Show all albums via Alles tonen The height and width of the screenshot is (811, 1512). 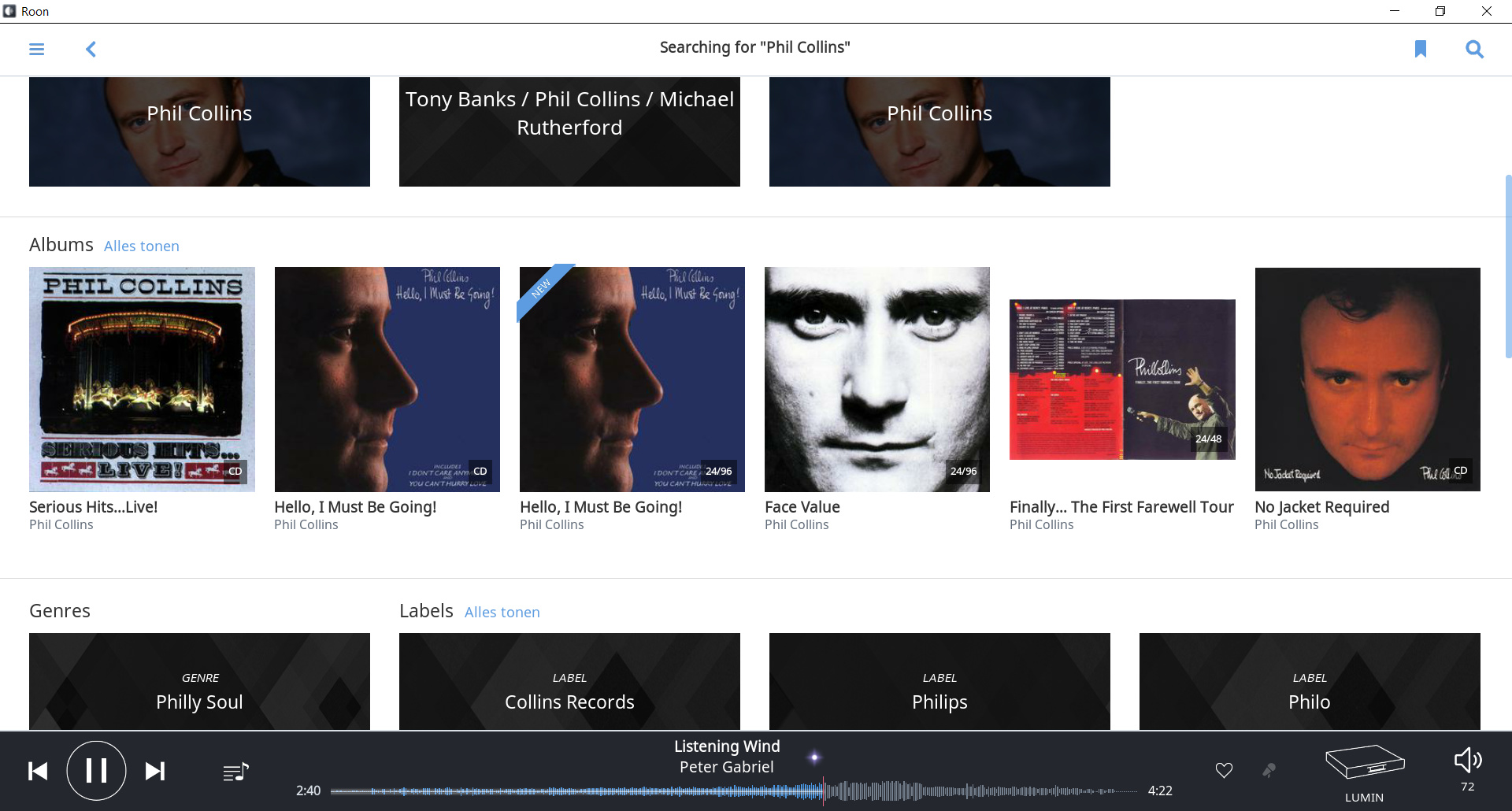pyautogui.click(x=142, y=246)
